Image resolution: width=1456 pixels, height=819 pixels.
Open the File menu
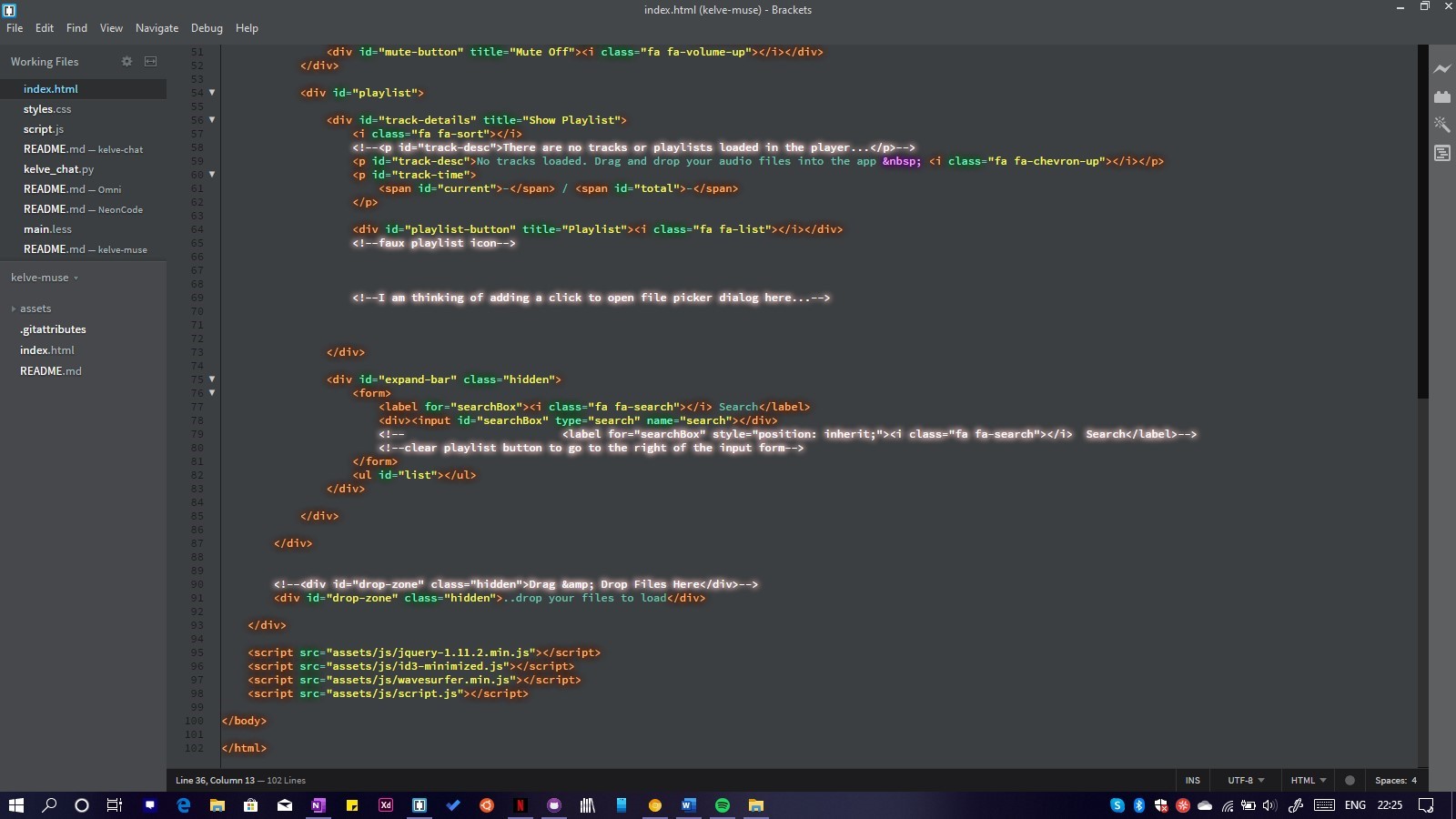pos(15,28)
